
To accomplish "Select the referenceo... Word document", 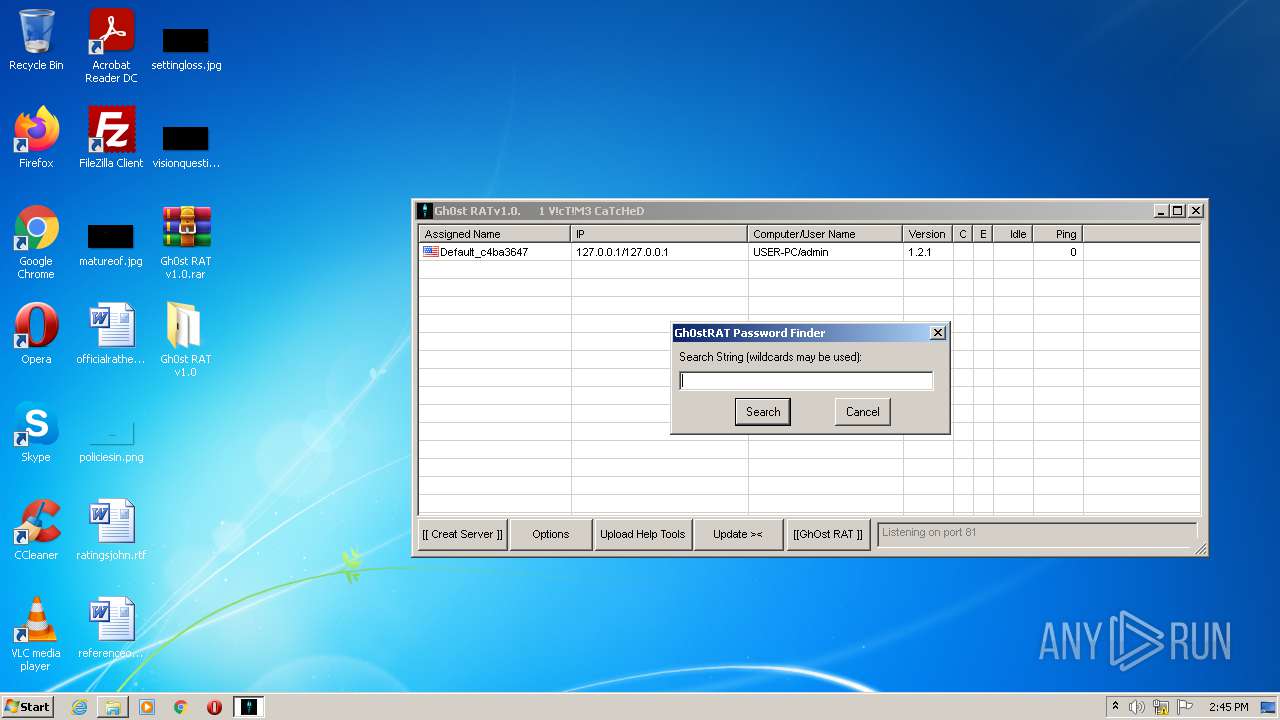I will 111,628.
